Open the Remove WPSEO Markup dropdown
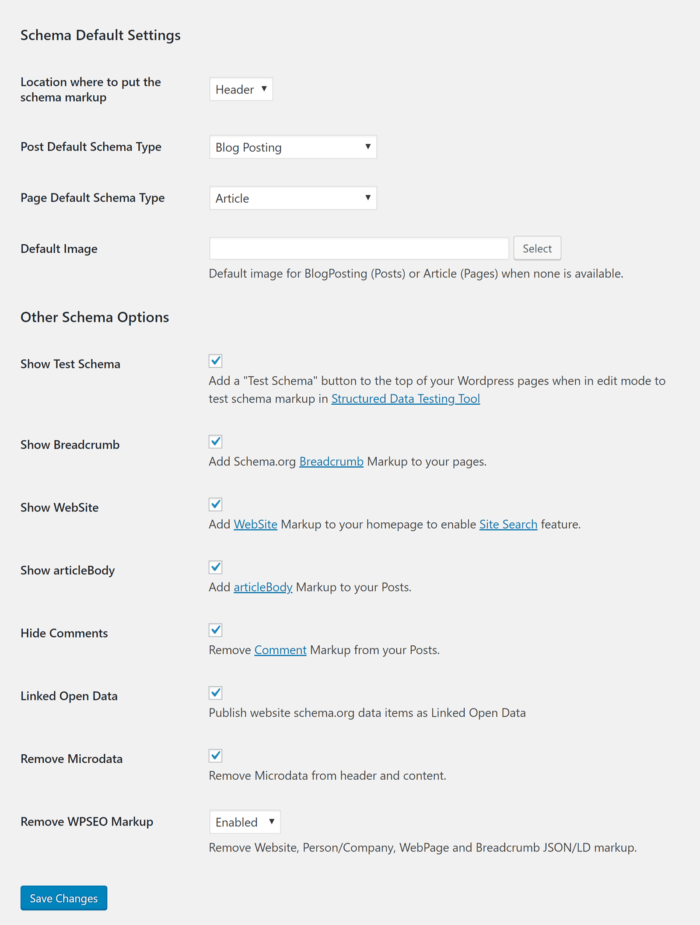700x925 pixels. point(244,821)
